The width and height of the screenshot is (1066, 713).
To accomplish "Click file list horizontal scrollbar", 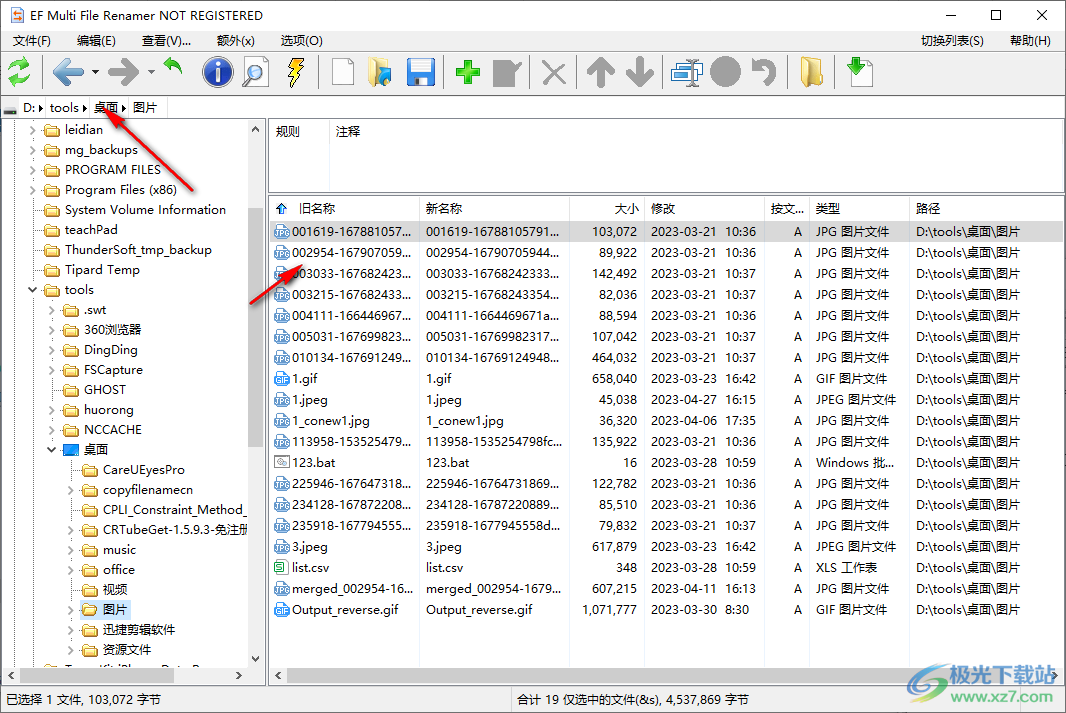I will 666,676.
